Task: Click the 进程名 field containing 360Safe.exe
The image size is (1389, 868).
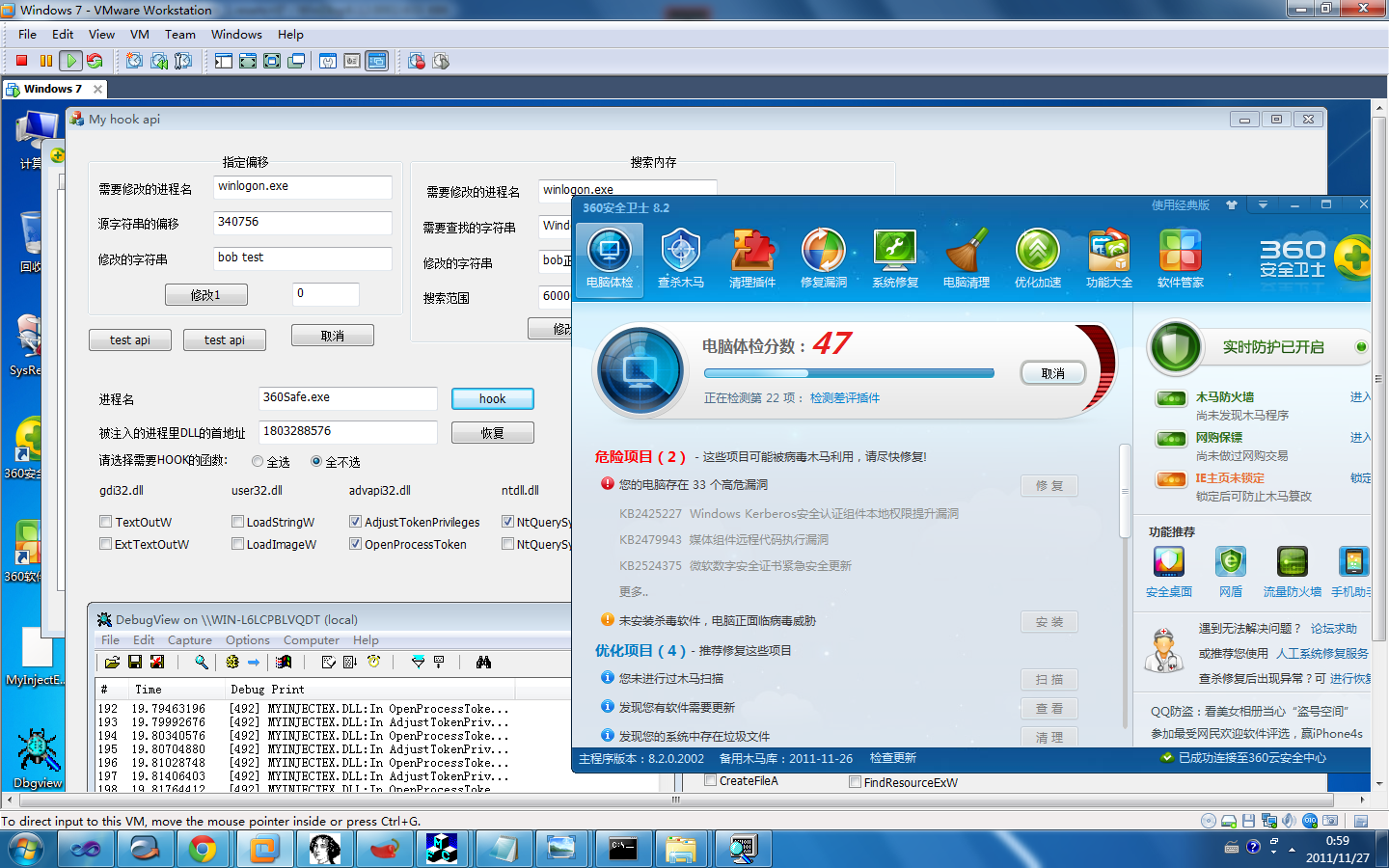Action: click(x=348, y=398)
